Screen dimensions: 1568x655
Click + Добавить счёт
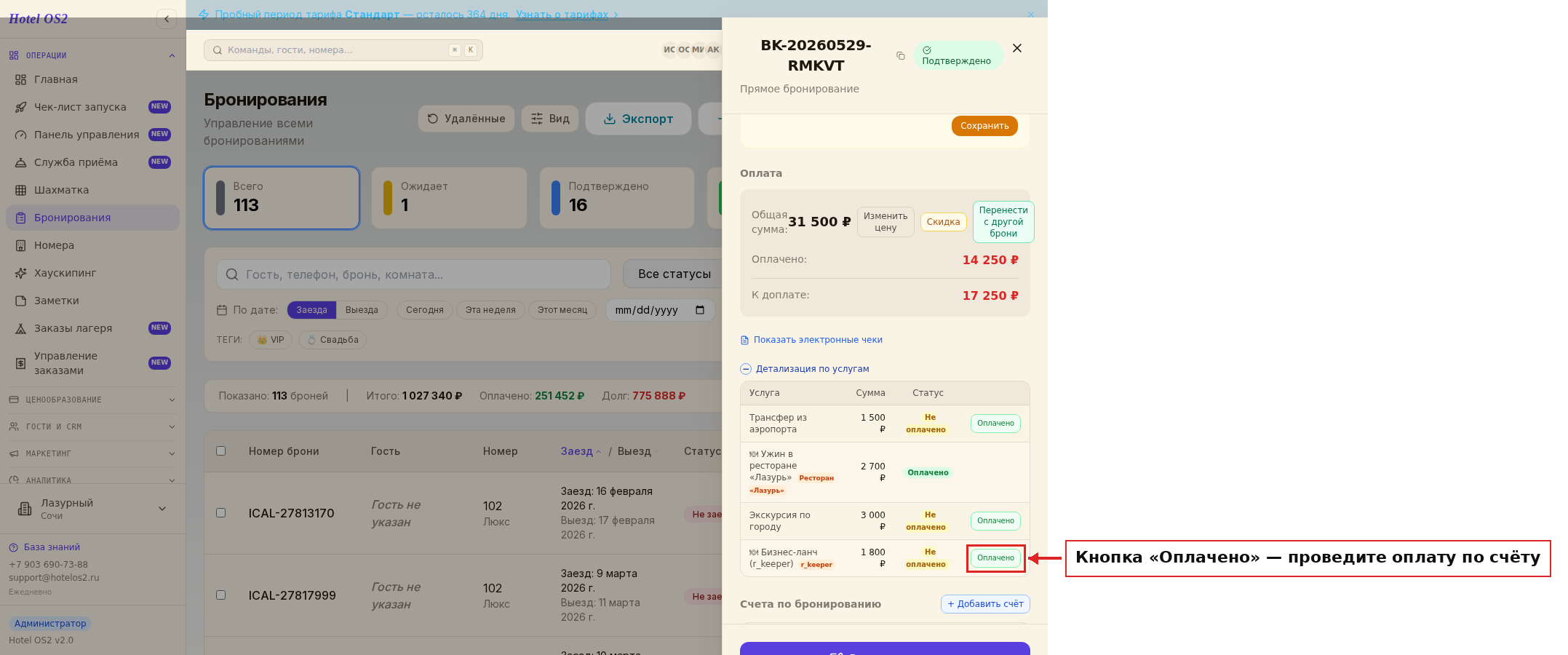985,604
